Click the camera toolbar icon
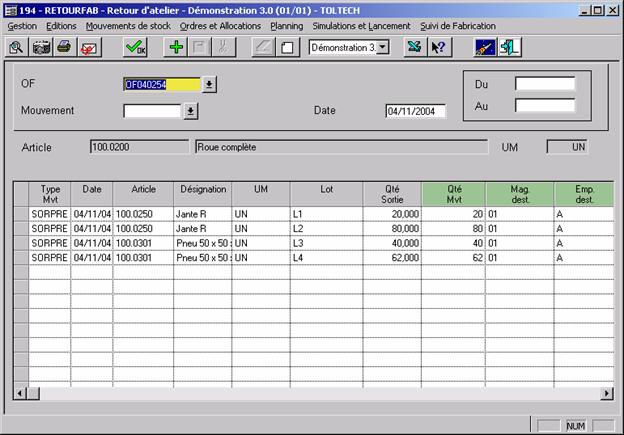 (x=41, y=47)
